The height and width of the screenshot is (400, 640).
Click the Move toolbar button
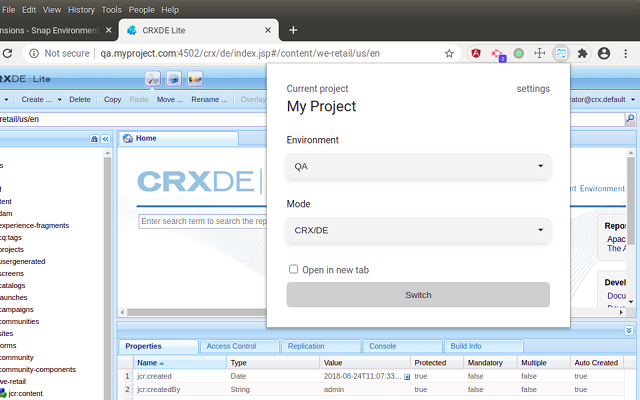click(169, 100)
